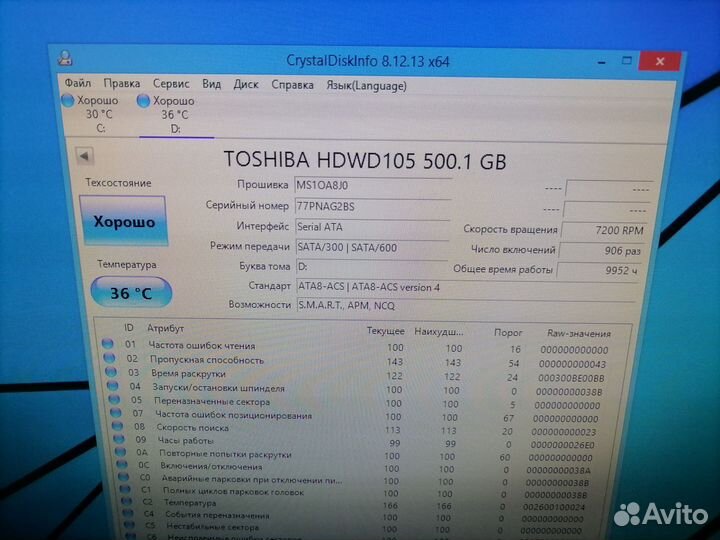720x540 pixels.
Task: Click raw value 0000000026E0
Action: coord(562,445)
